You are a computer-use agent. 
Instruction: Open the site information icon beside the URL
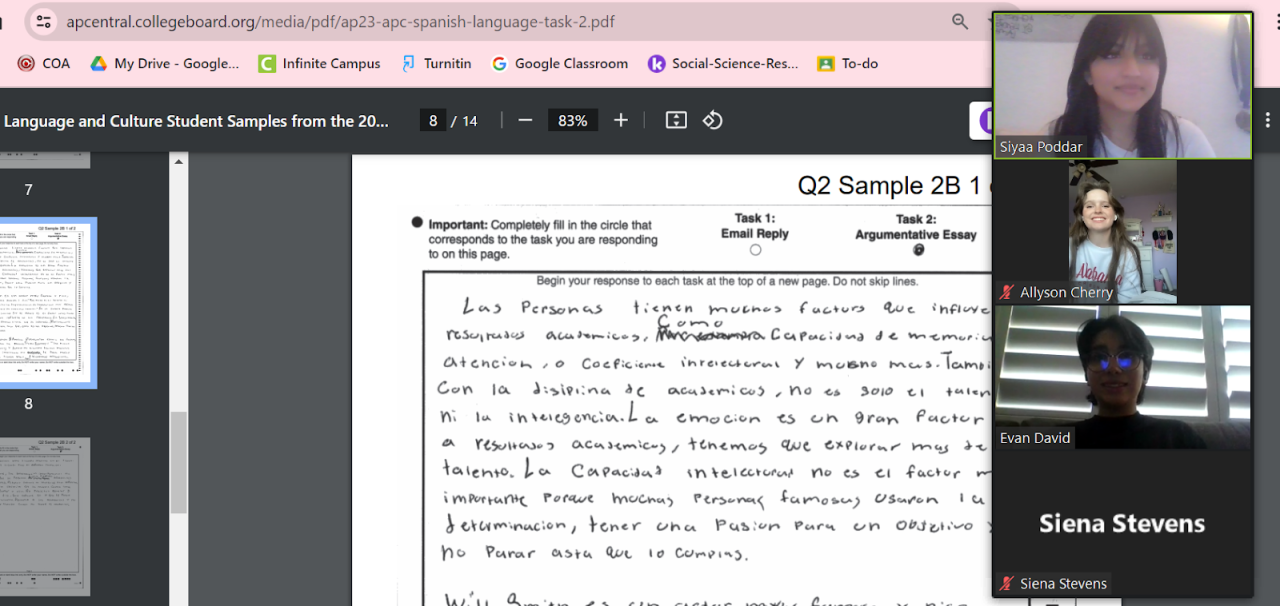pos(42,21)
